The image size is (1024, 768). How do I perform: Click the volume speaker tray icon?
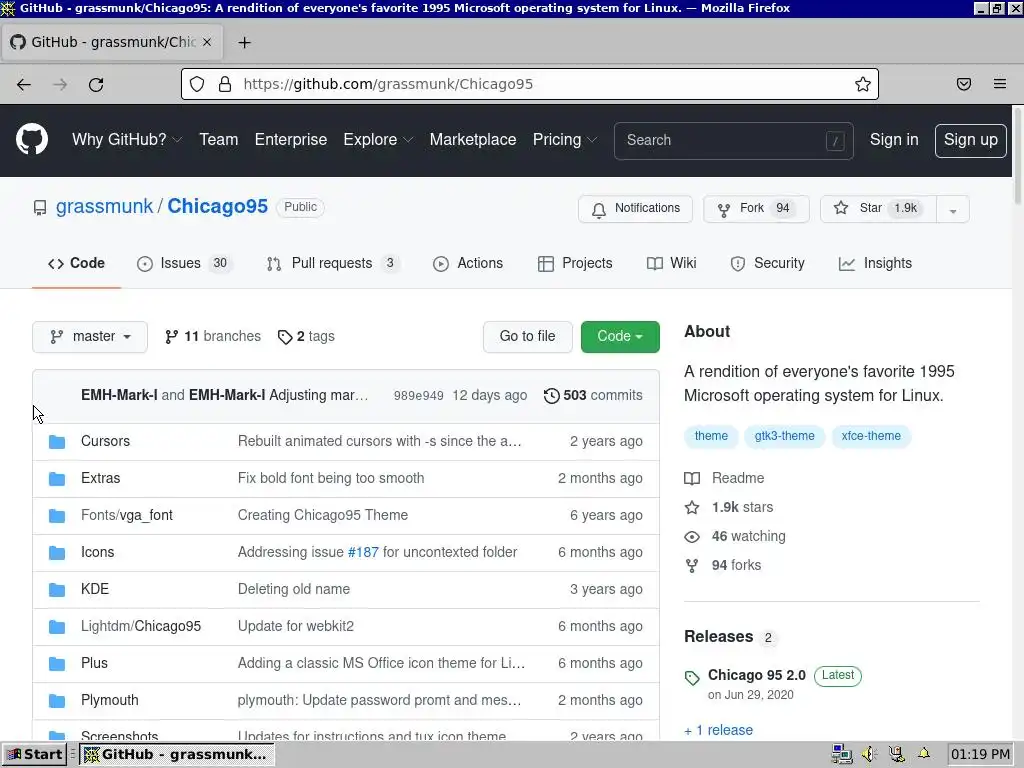pyautogui.click(x=869, y=754)
